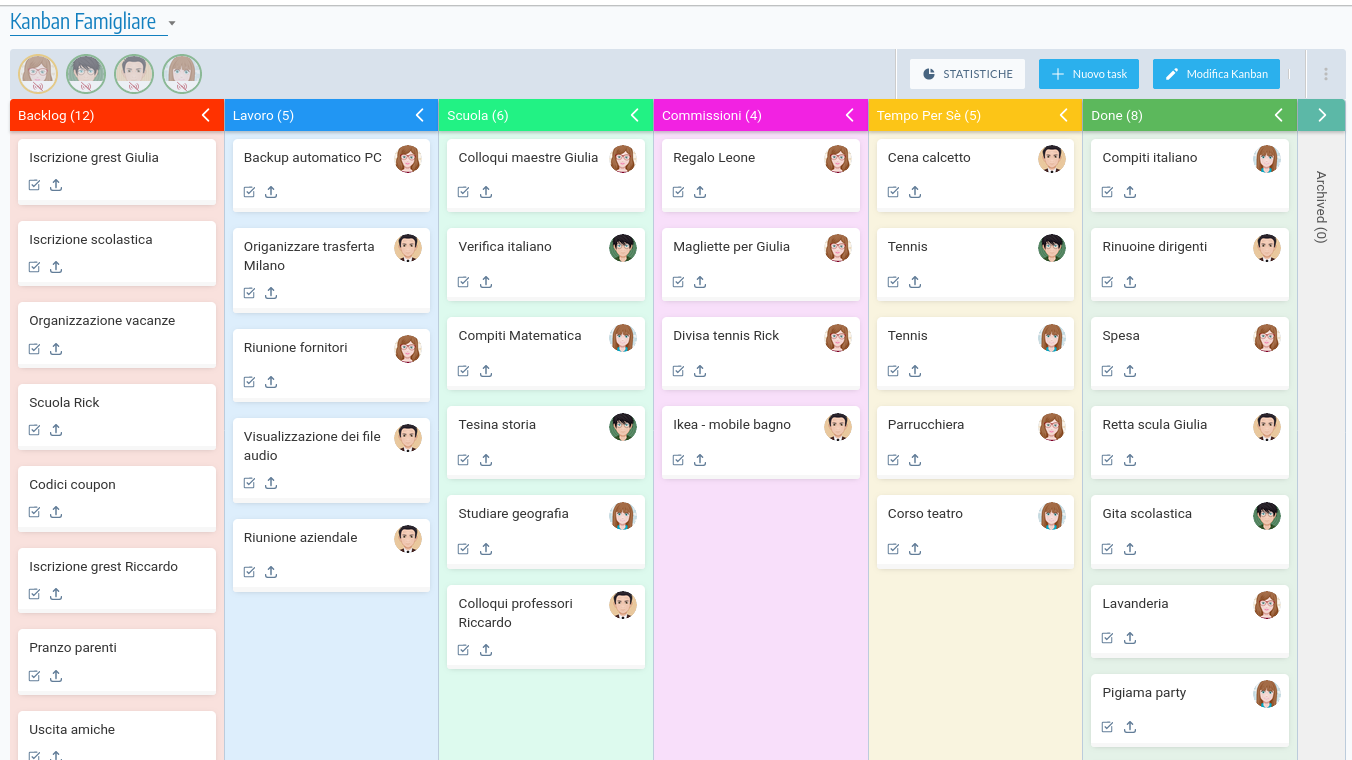
Task: Click upload icon on Riunione aziendale card
Action: (271, 572)
